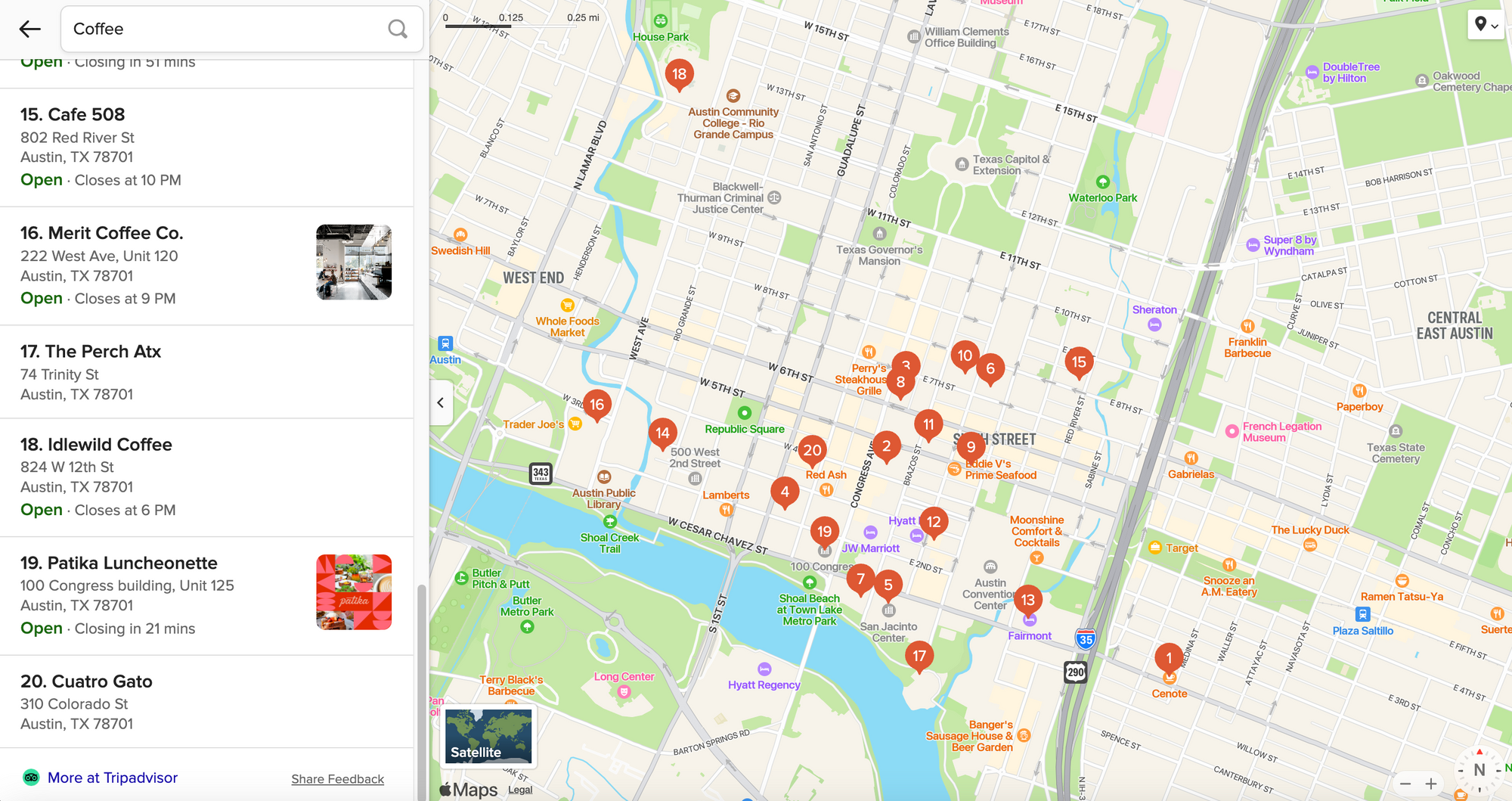Click the Waterloo Park marker icon
The image size is (1512, 801).
coord(1103,182)
